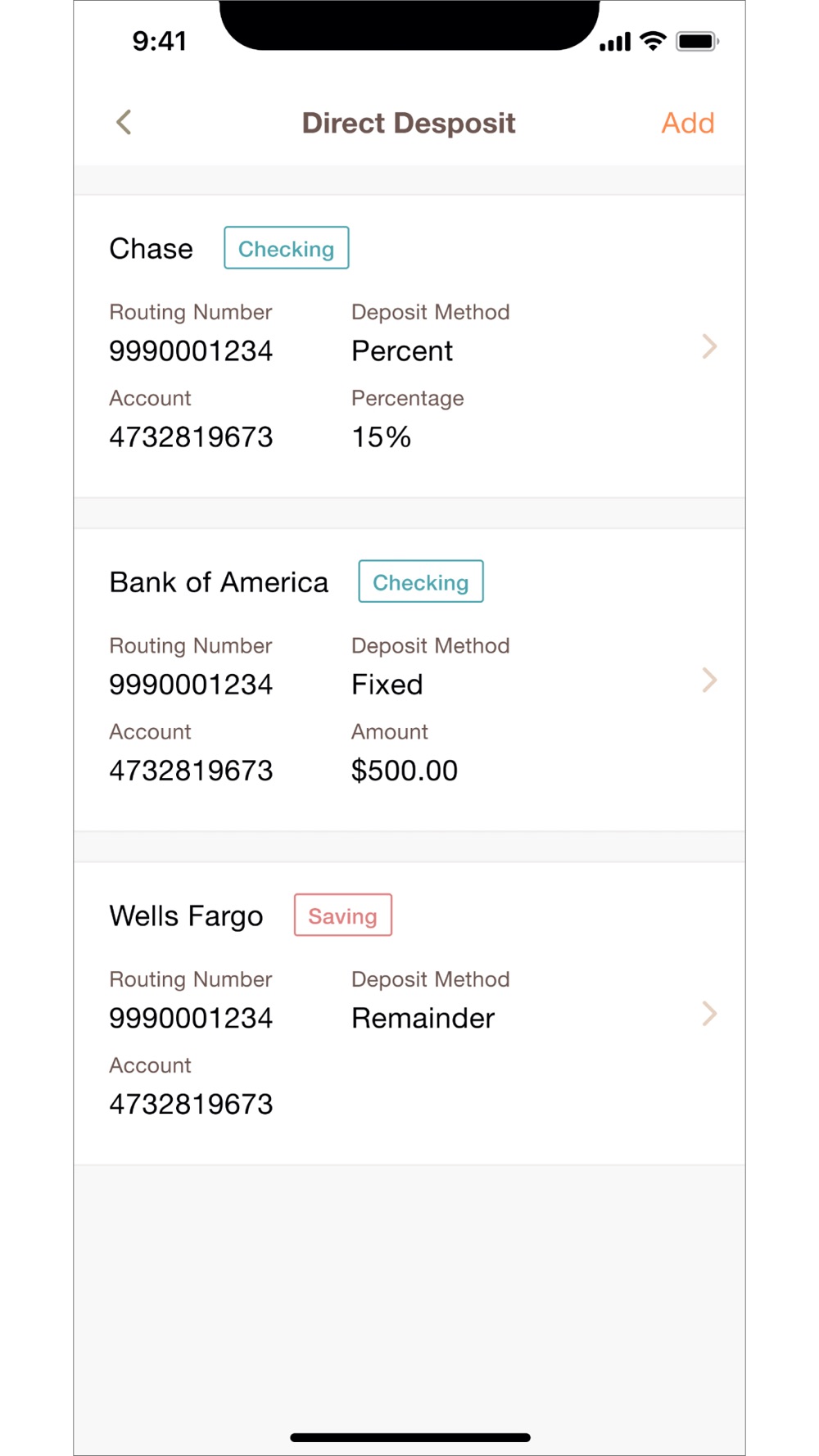Screen dimensions: 819x1456
Task: Select the Bank of America title
Action: [x=219, y=582]
